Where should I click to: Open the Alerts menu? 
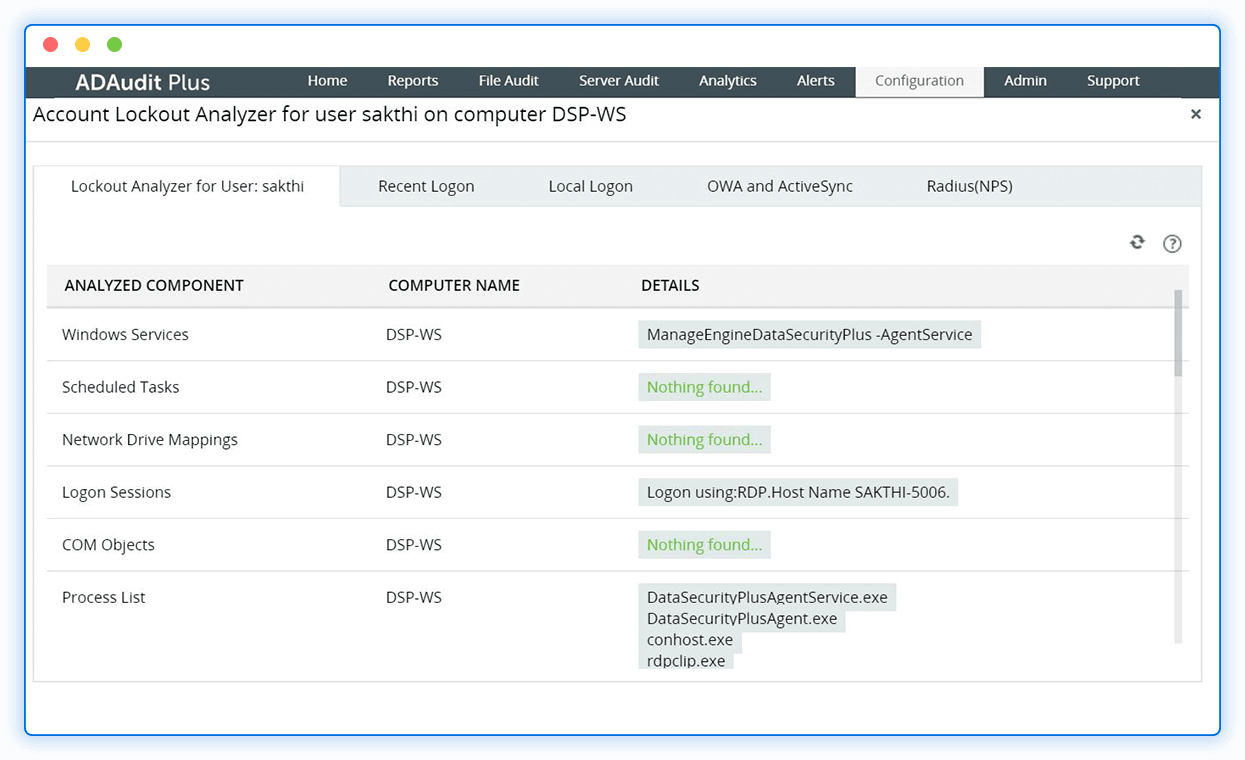(815, 81)
